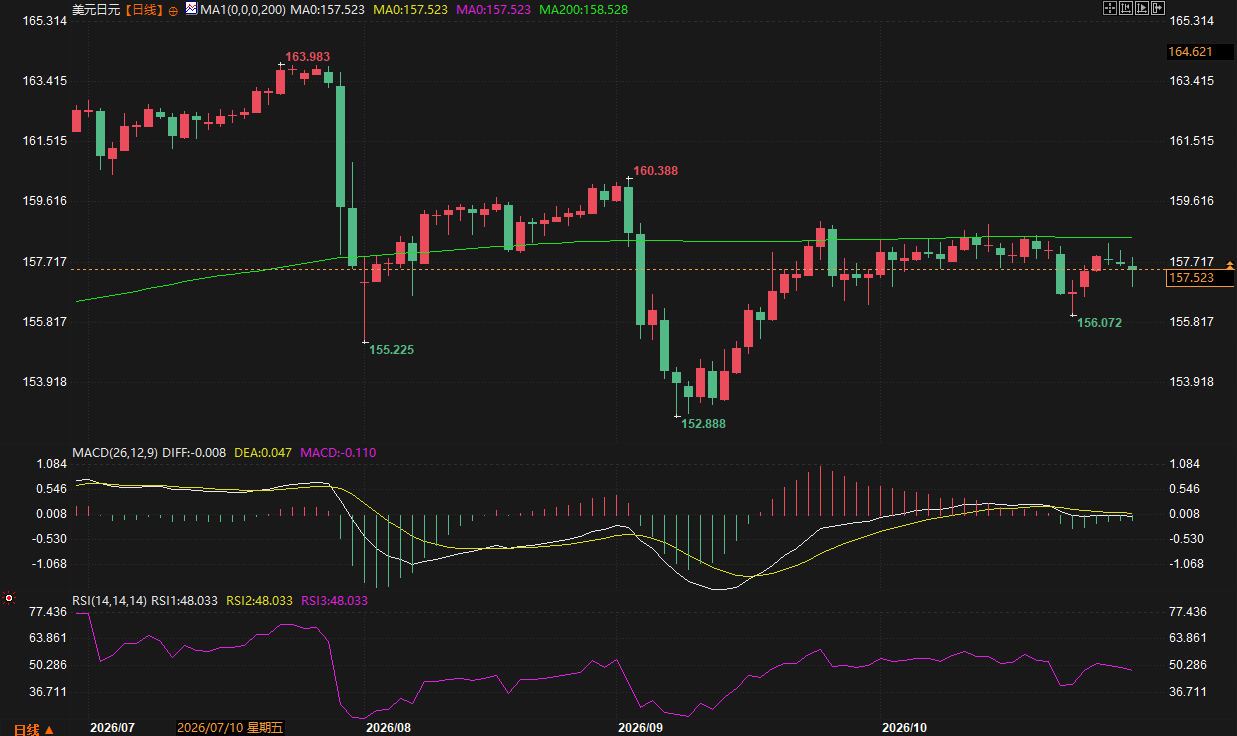Select the MA1(0,0,0,200) indicator label
Viewport: 1237px width, 736px height.
point(243,9)
